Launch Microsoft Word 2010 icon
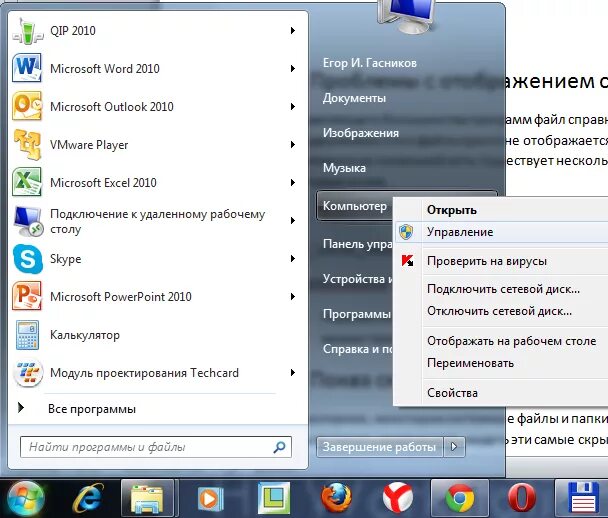Image resolution: width=608 pixels, height=518 pixels. click(x=27, y=68)
